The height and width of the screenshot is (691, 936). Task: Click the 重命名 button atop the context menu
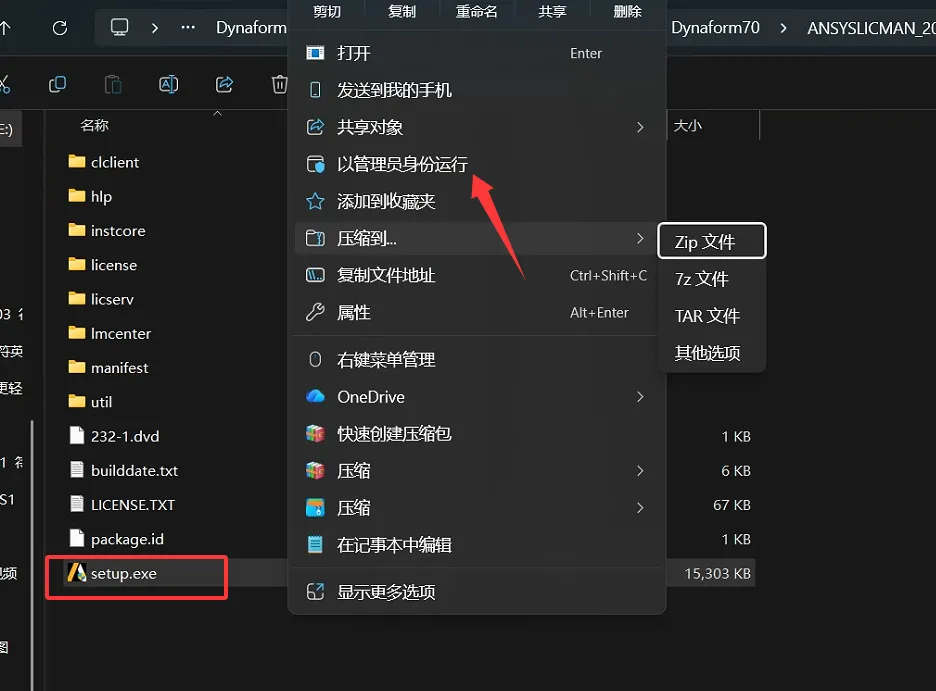point(477,12)
